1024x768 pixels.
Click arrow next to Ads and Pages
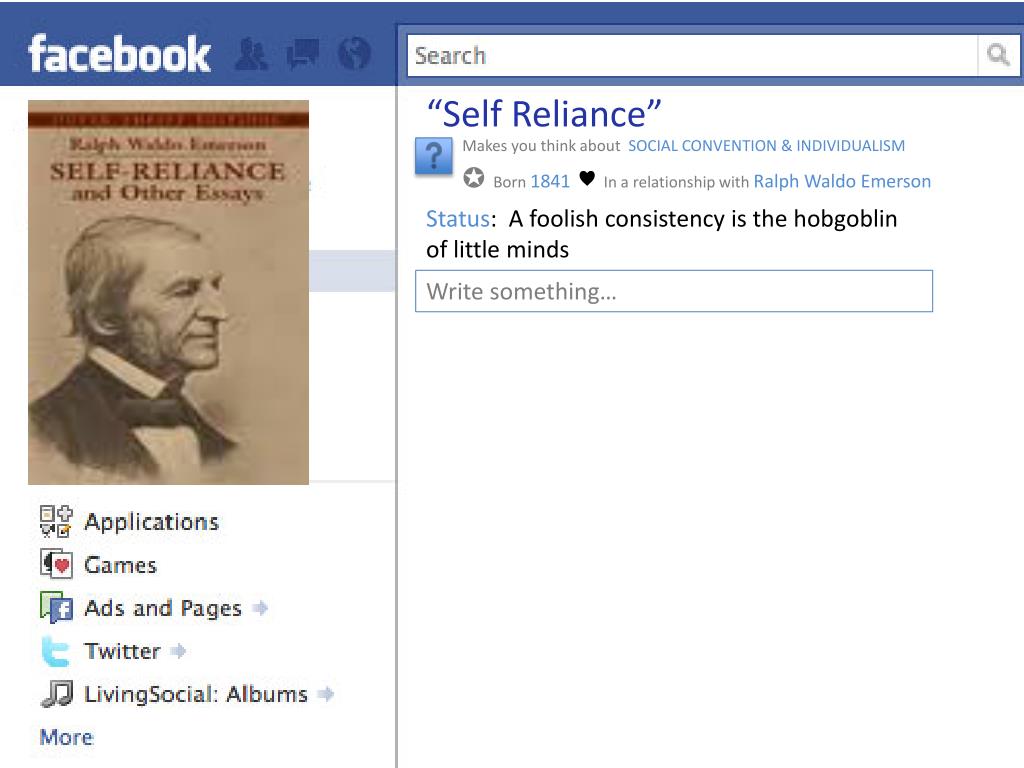pyautogui.click(x=261, y=608)
